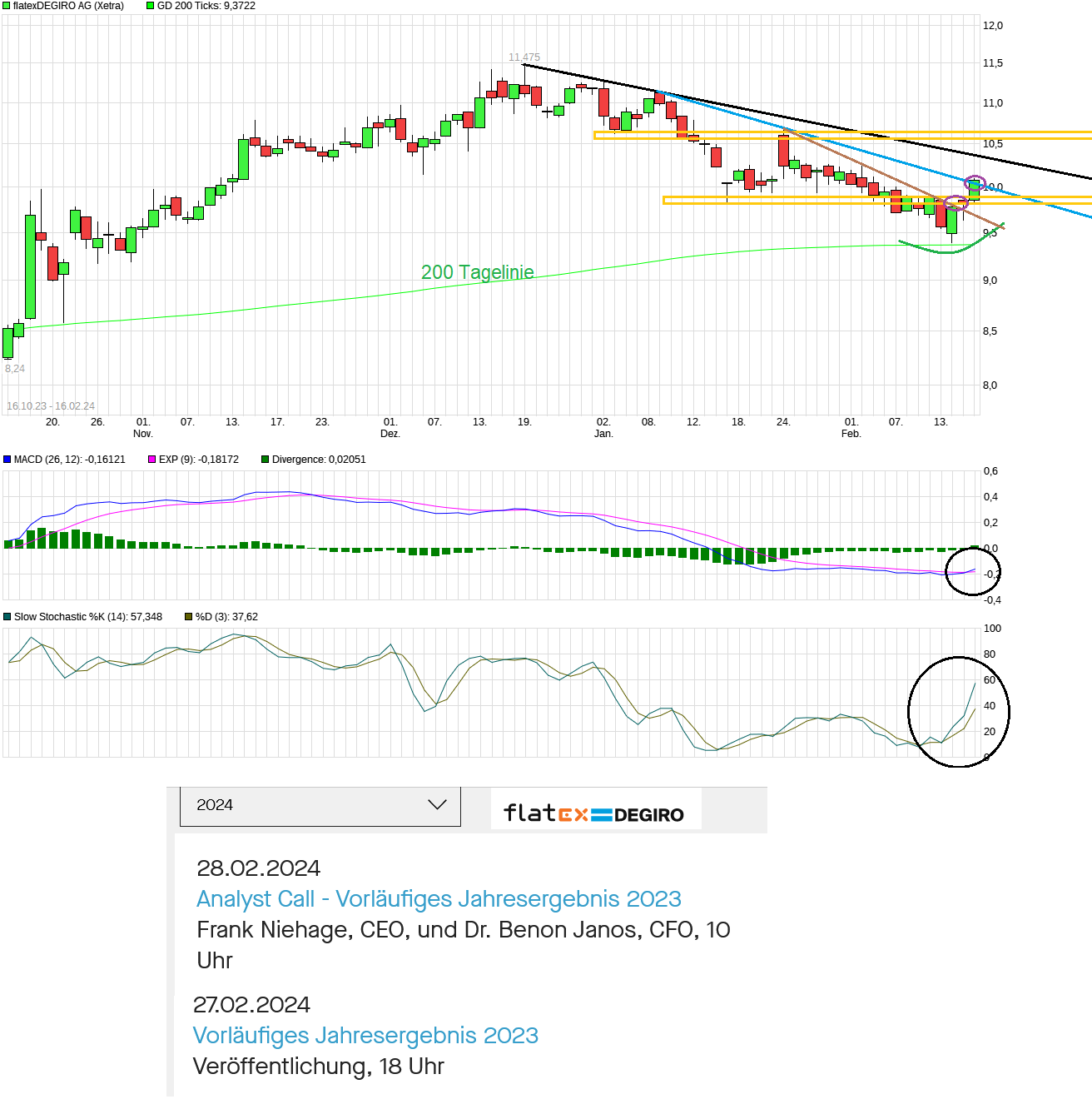Click the 200 Tagelinie label on the chart
1092x1104 pixels.
(479, 271)
